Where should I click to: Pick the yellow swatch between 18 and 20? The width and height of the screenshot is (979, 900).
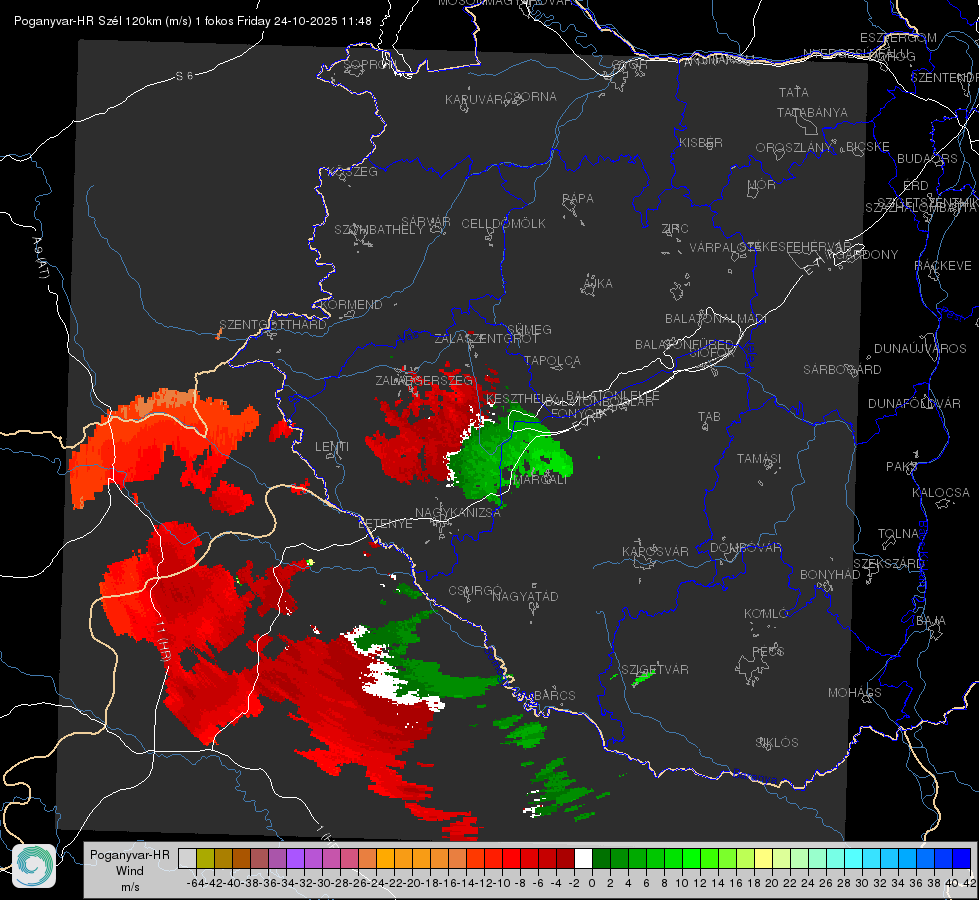click(x=763, y=859)
